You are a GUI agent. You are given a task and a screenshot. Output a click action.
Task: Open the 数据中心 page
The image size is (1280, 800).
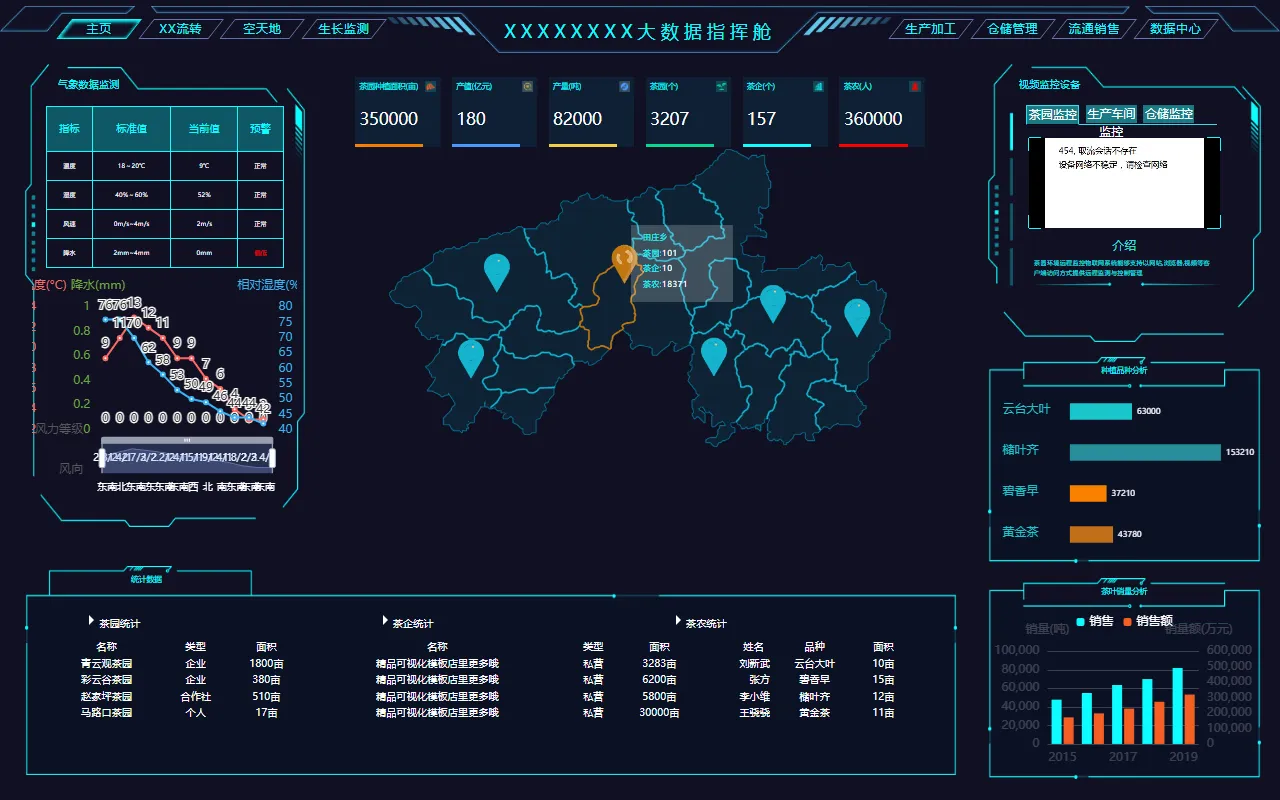[1175, 29]
